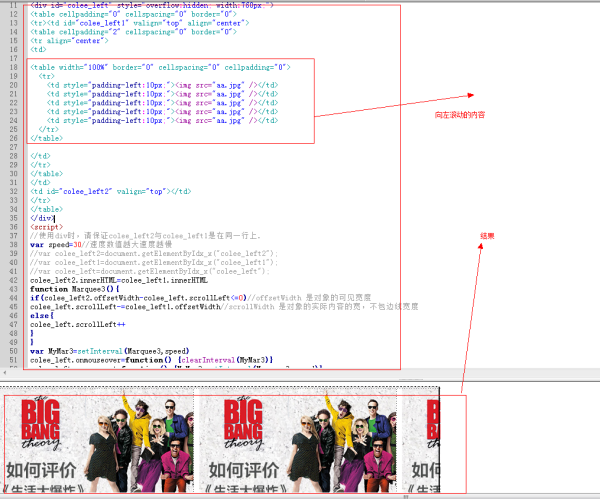Click the colee_left.scrollLeft++ statement
The width and height of the screenshot is (600, 499).
[78, 325]
